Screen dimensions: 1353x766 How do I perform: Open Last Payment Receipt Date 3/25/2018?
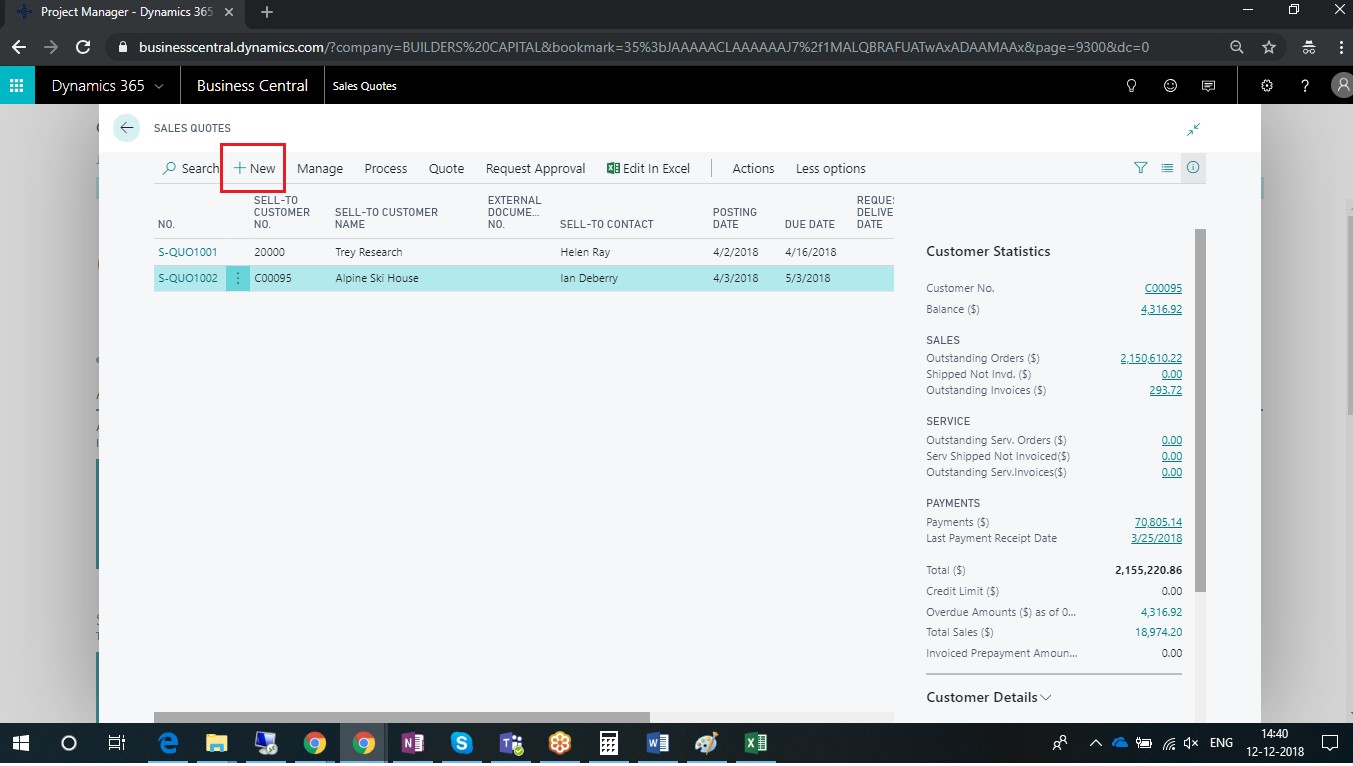coord(1156,538)
